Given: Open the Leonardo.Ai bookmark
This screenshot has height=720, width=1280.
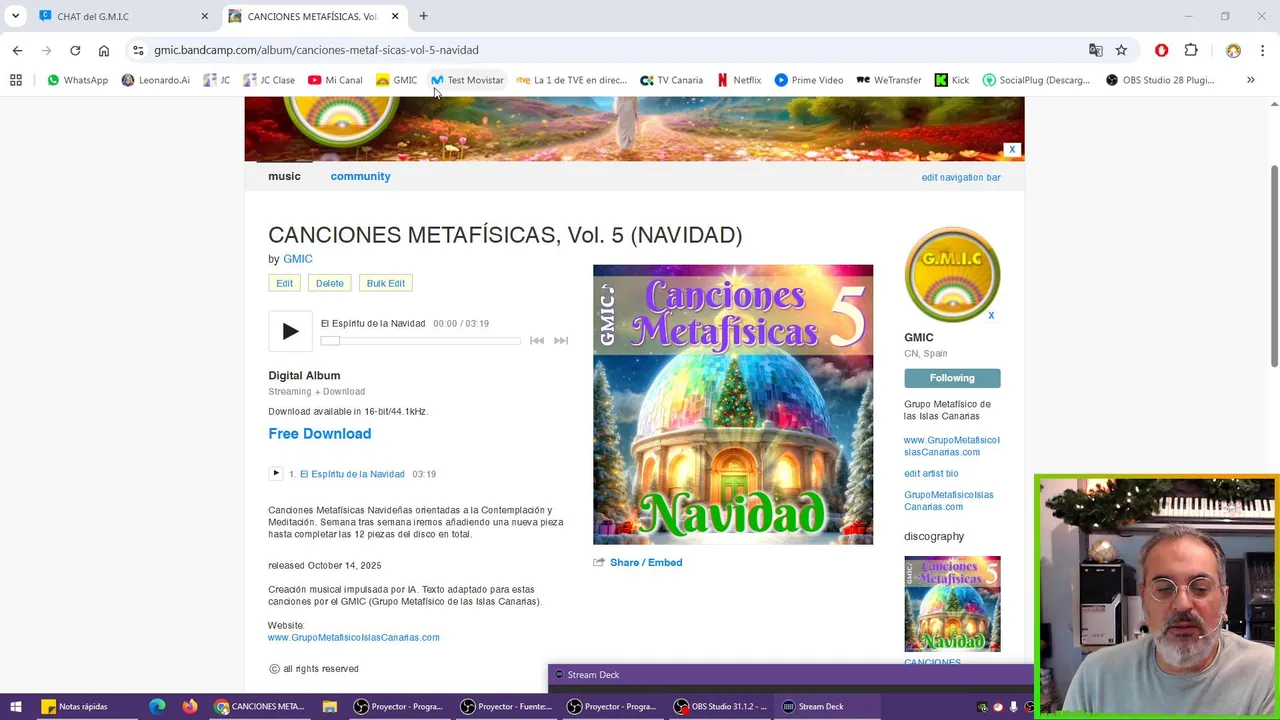Looking at the screenshot, I should click(x=155, y=80).
